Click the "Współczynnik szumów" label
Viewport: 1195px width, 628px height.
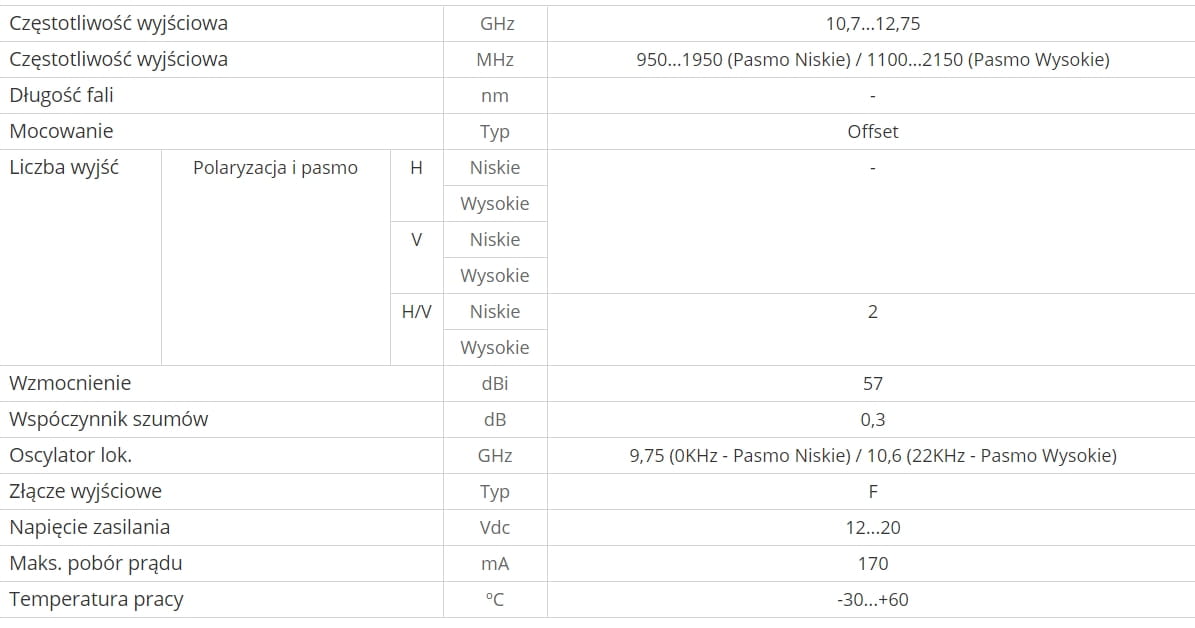click(108, 419)
